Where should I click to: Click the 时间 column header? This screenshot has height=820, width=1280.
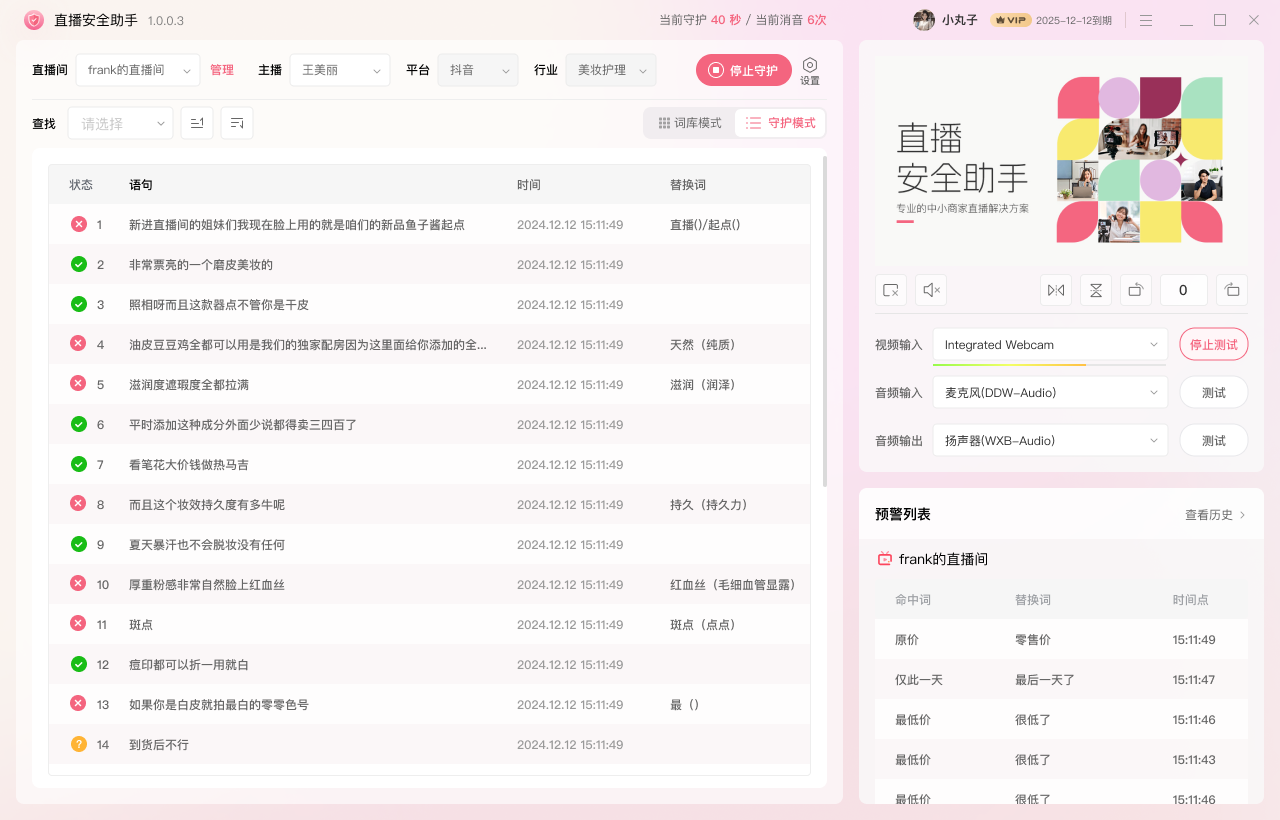(x=529, y=185)
